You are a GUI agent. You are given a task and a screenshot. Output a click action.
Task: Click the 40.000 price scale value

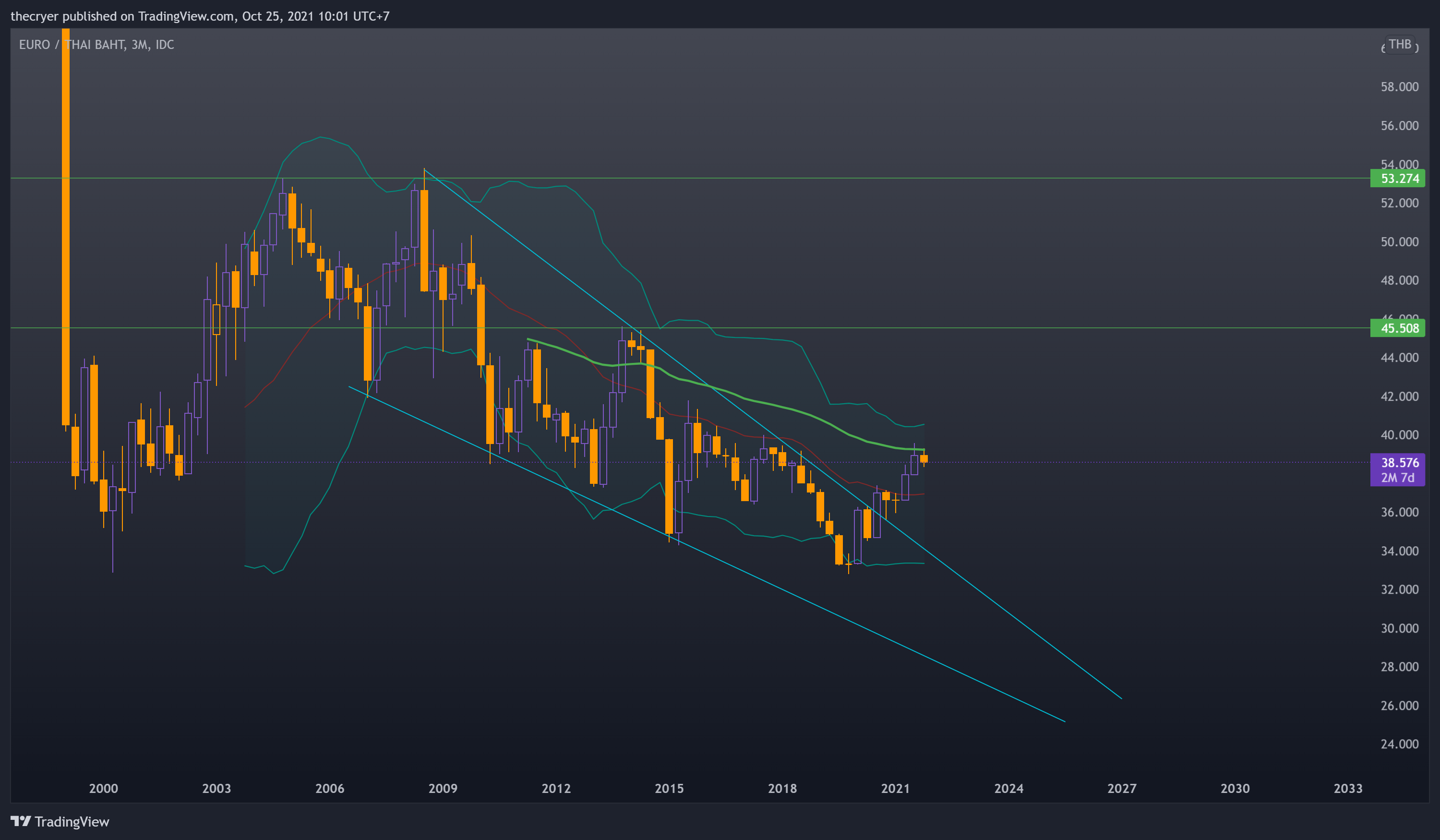click(x=1399, y=435)
